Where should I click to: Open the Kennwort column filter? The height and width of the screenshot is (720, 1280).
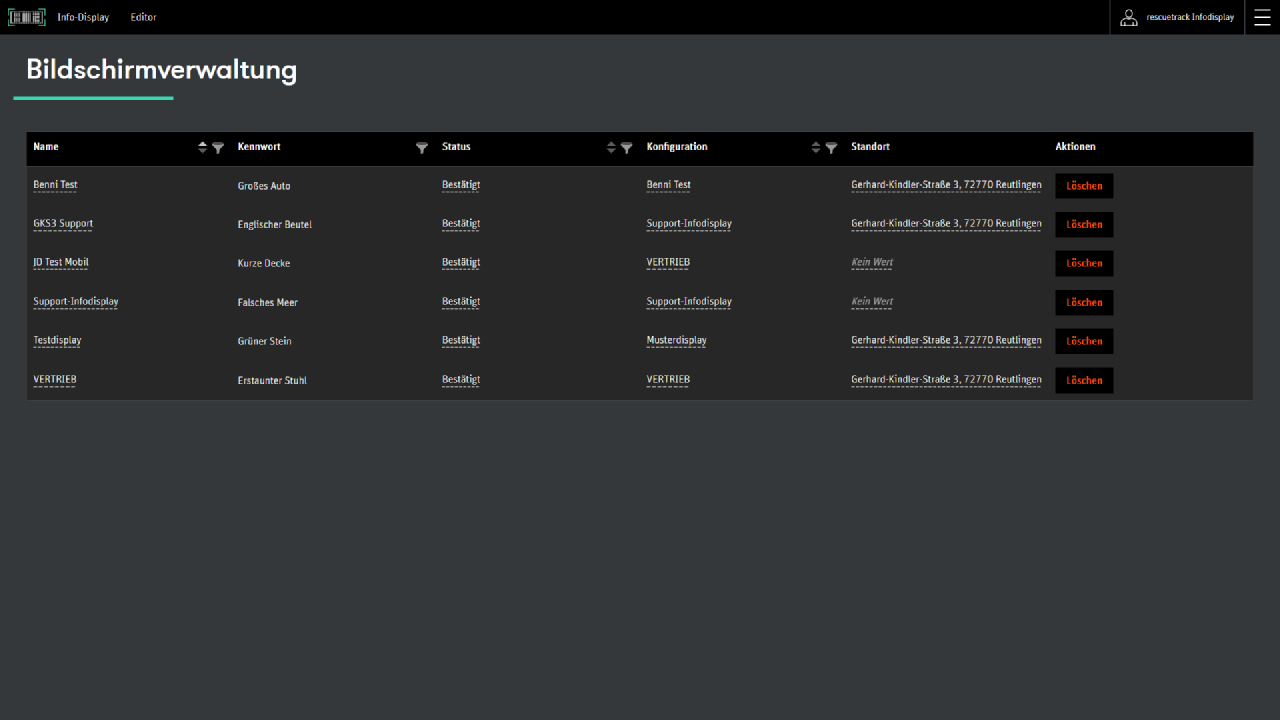[422, 148]
